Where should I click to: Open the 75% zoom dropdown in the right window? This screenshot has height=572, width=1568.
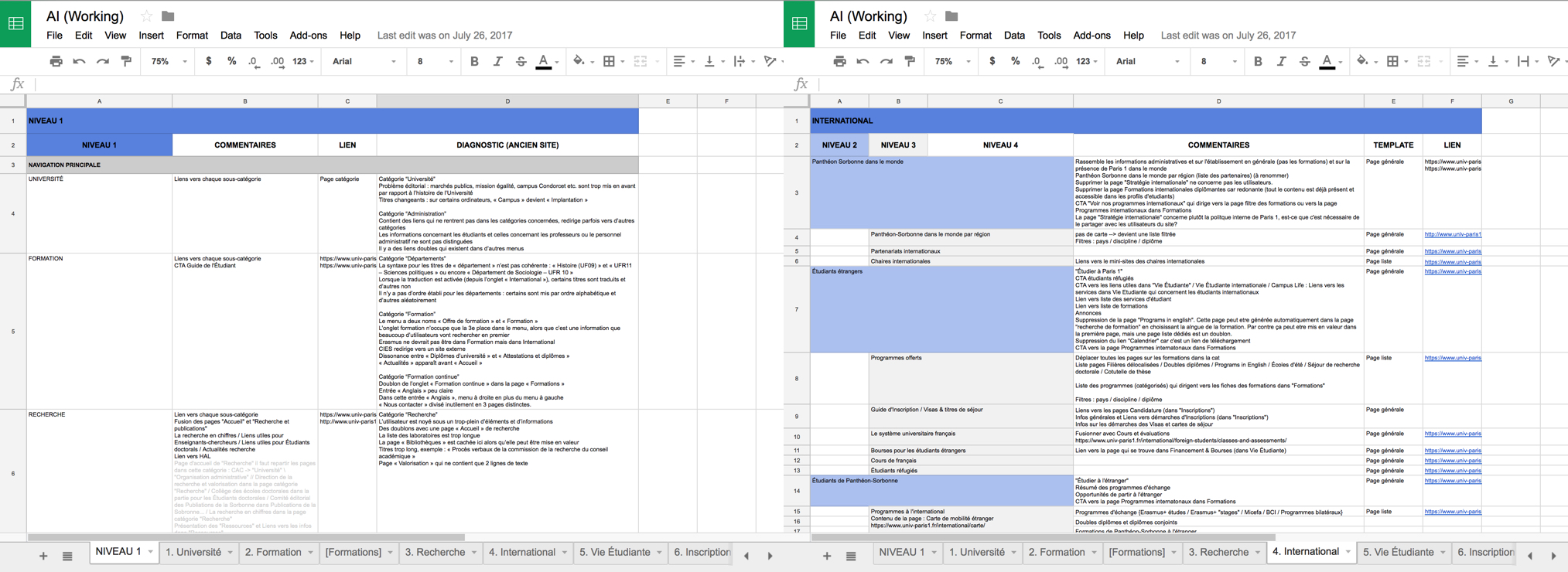[x=953, y=61]
